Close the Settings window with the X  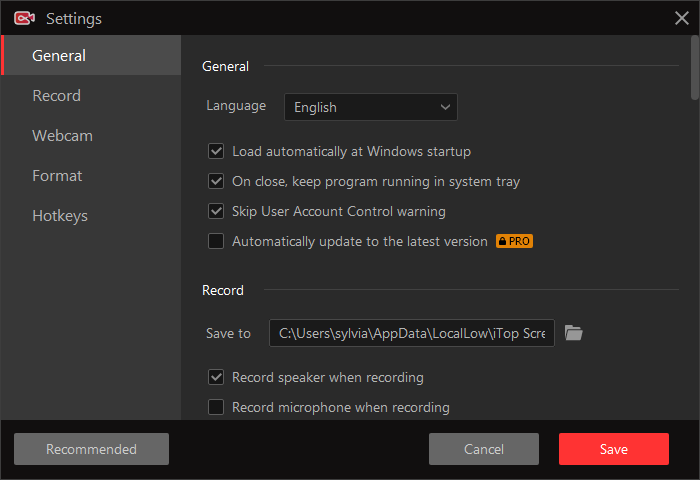point(681,18)
